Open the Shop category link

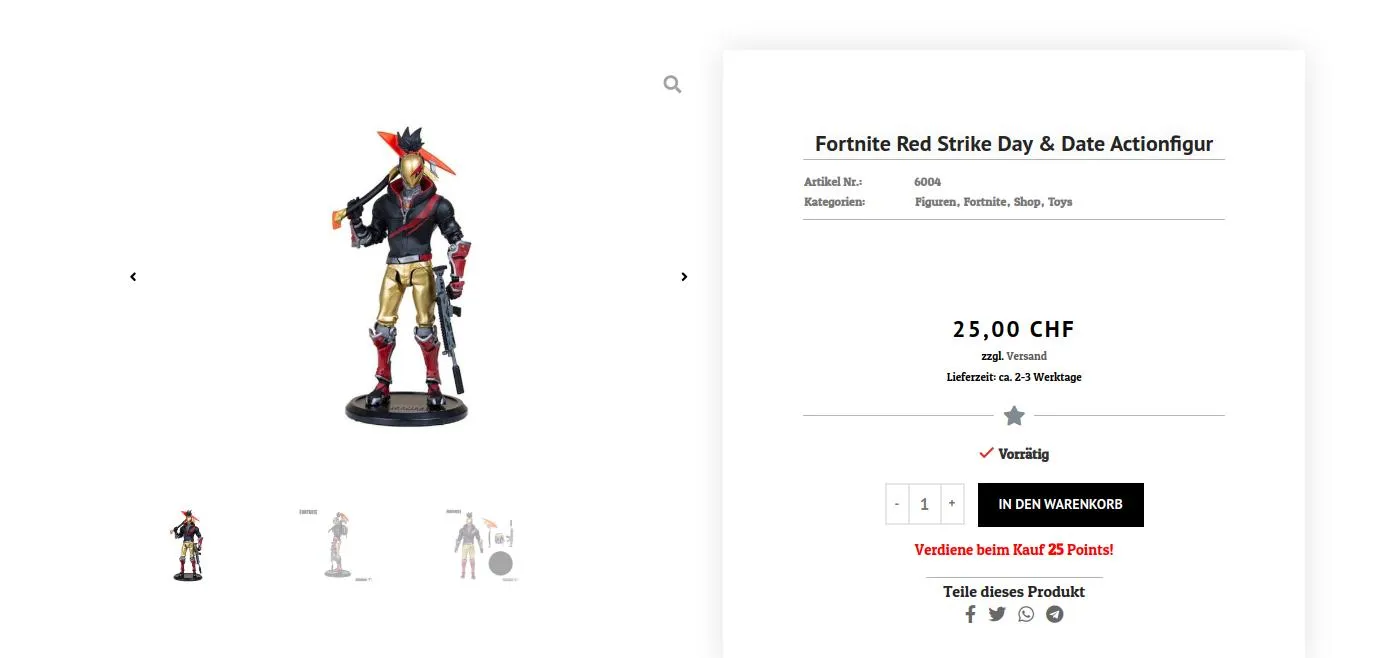(1027, 202)
